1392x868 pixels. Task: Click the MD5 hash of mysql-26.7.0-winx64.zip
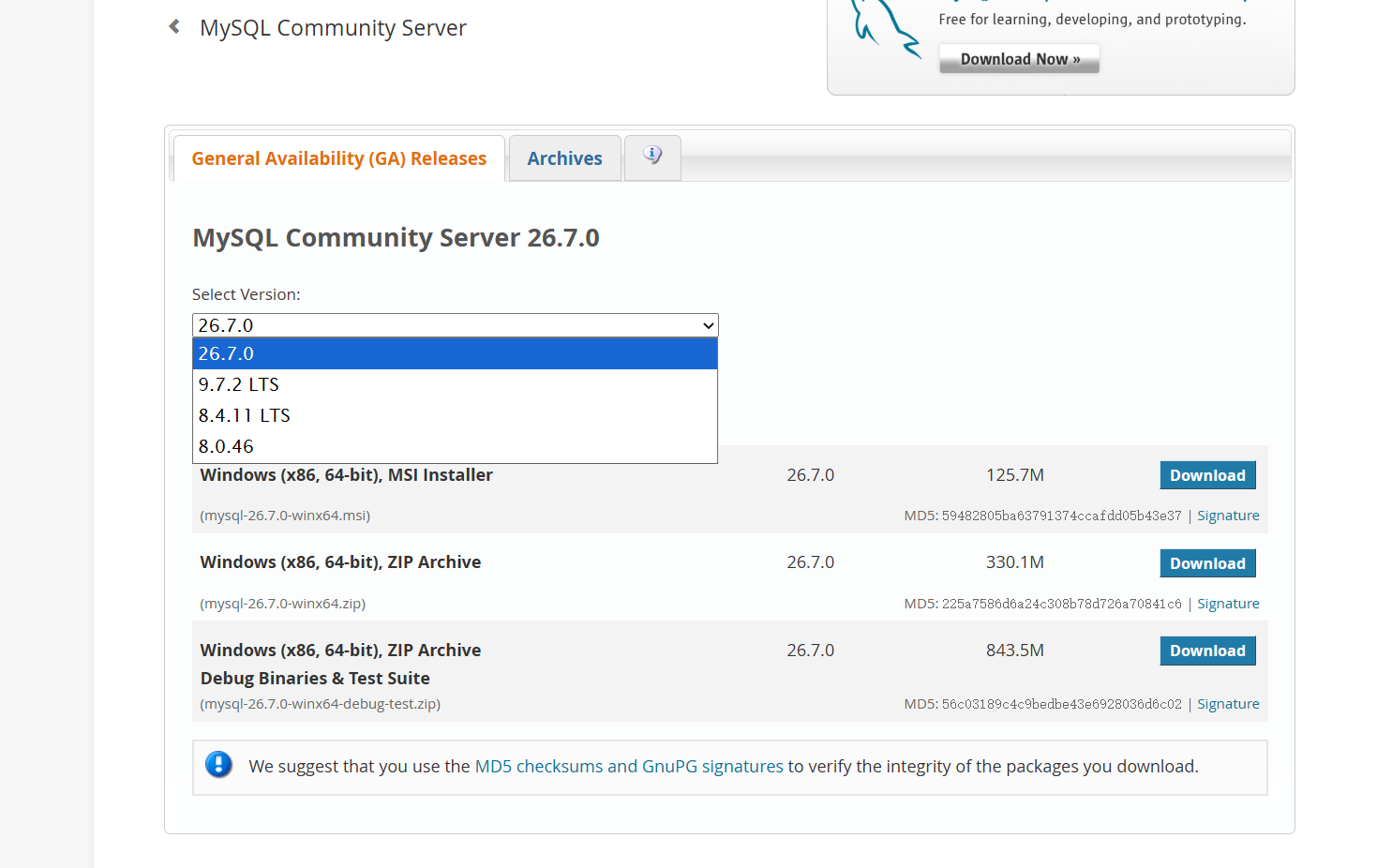(1061, 604)
